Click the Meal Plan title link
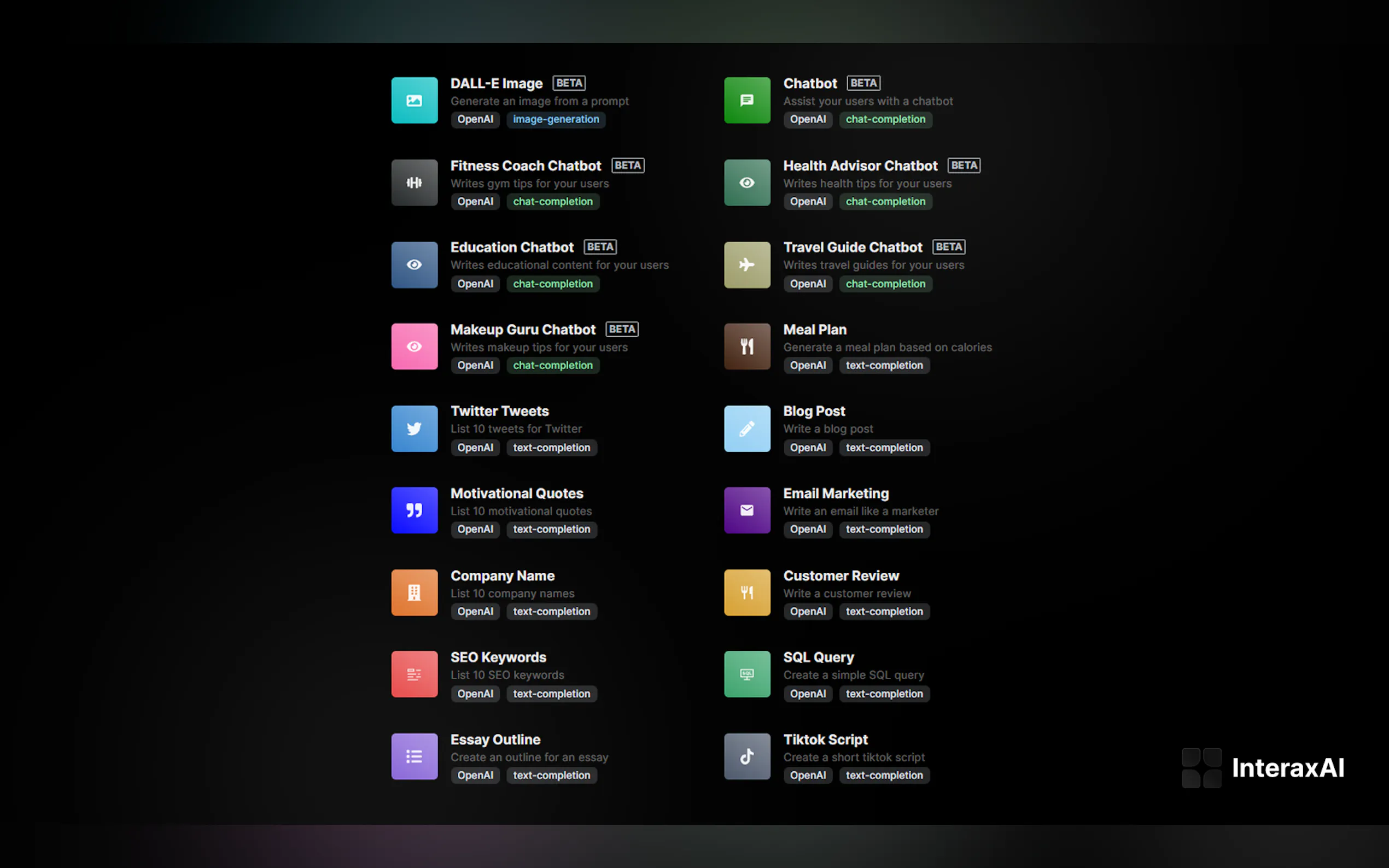 pos(814,330)
